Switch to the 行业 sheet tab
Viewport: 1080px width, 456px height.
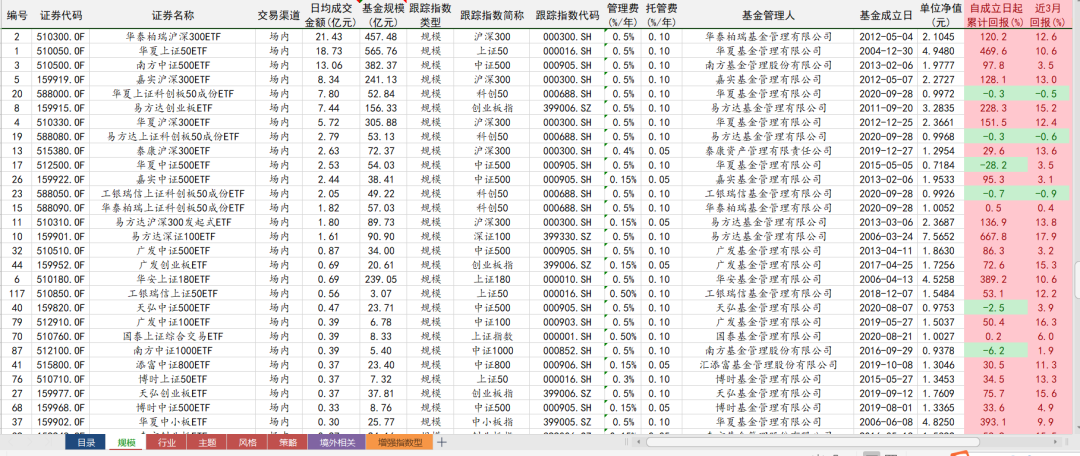166,442
